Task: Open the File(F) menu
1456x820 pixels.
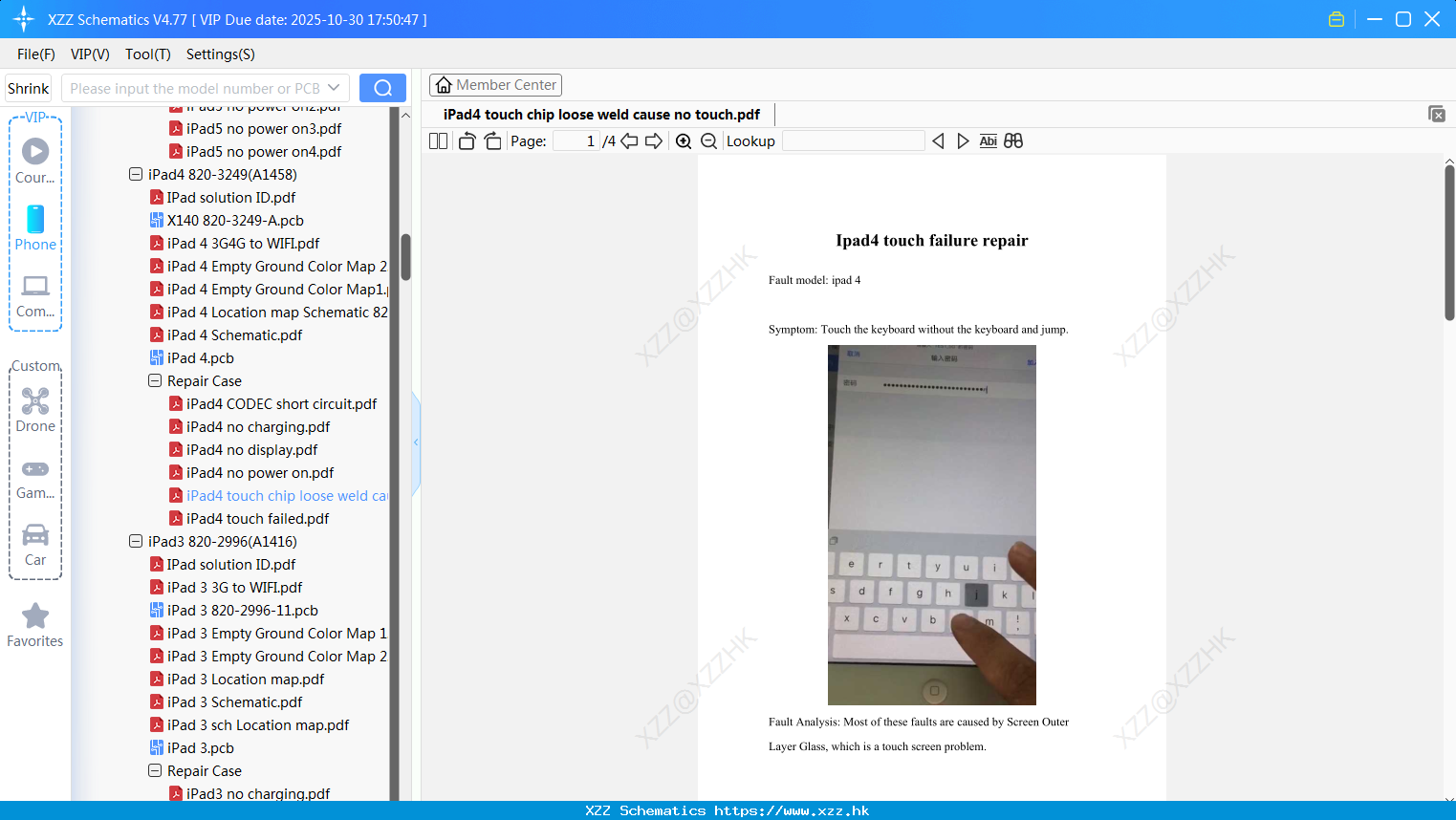Action: coord(36,54)
